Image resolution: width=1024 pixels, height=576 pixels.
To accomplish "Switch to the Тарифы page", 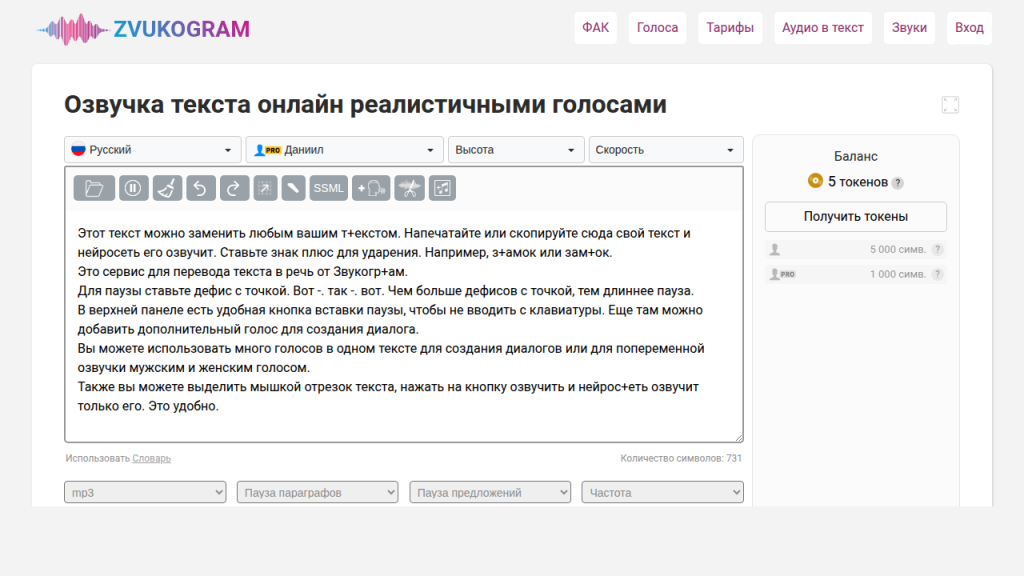I will click(729, 27).
